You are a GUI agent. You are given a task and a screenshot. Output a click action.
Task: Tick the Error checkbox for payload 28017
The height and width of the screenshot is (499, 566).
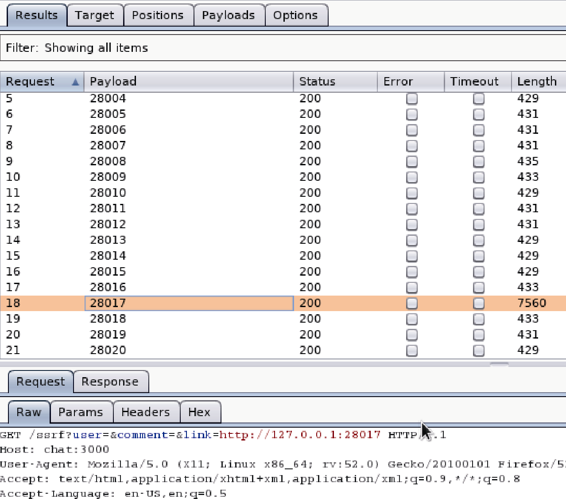412,303
